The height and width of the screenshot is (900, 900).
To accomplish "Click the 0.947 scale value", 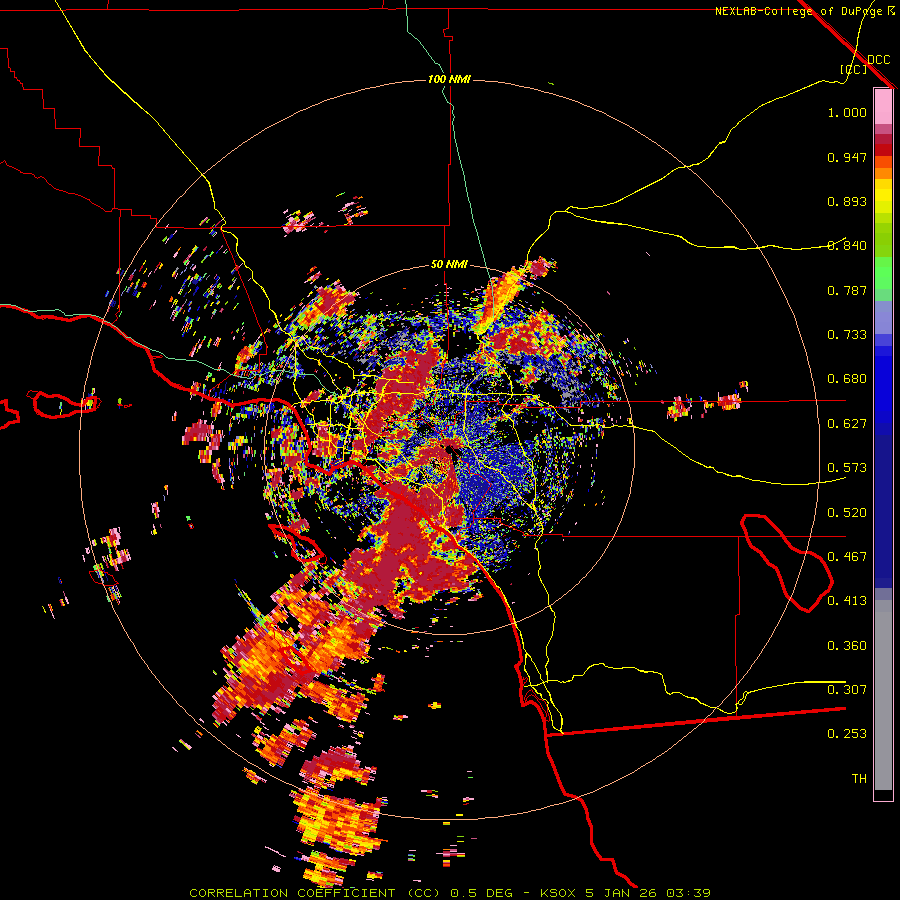I will pos(847,157).
